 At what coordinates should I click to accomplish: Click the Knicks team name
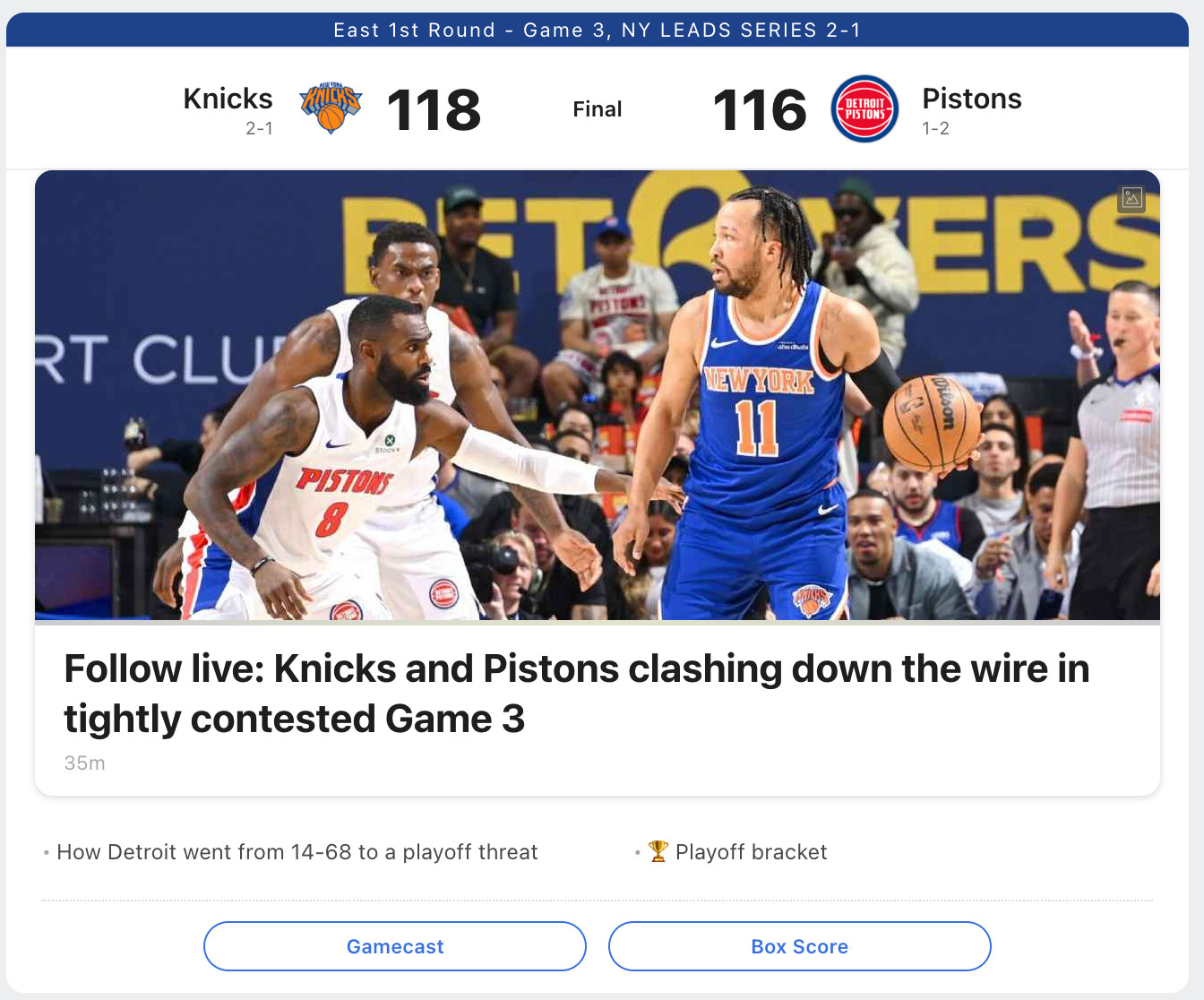tap(228, 99)
